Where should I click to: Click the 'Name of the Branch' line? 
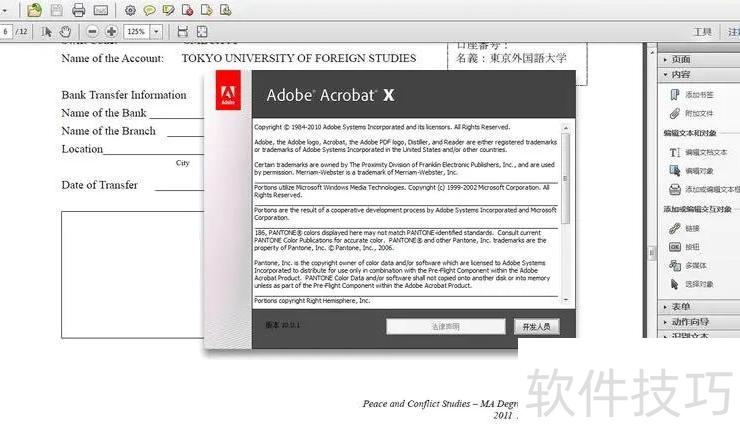[x=109, y=131]
